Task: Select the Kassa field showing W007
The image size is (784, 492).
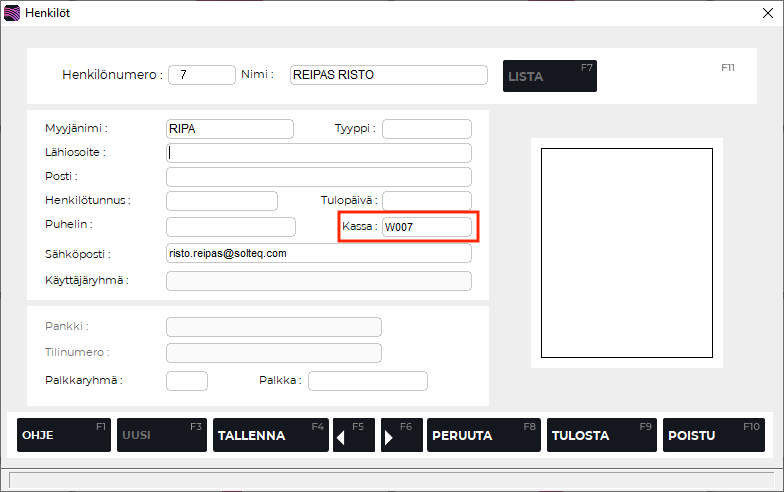Action: point(426,227)
